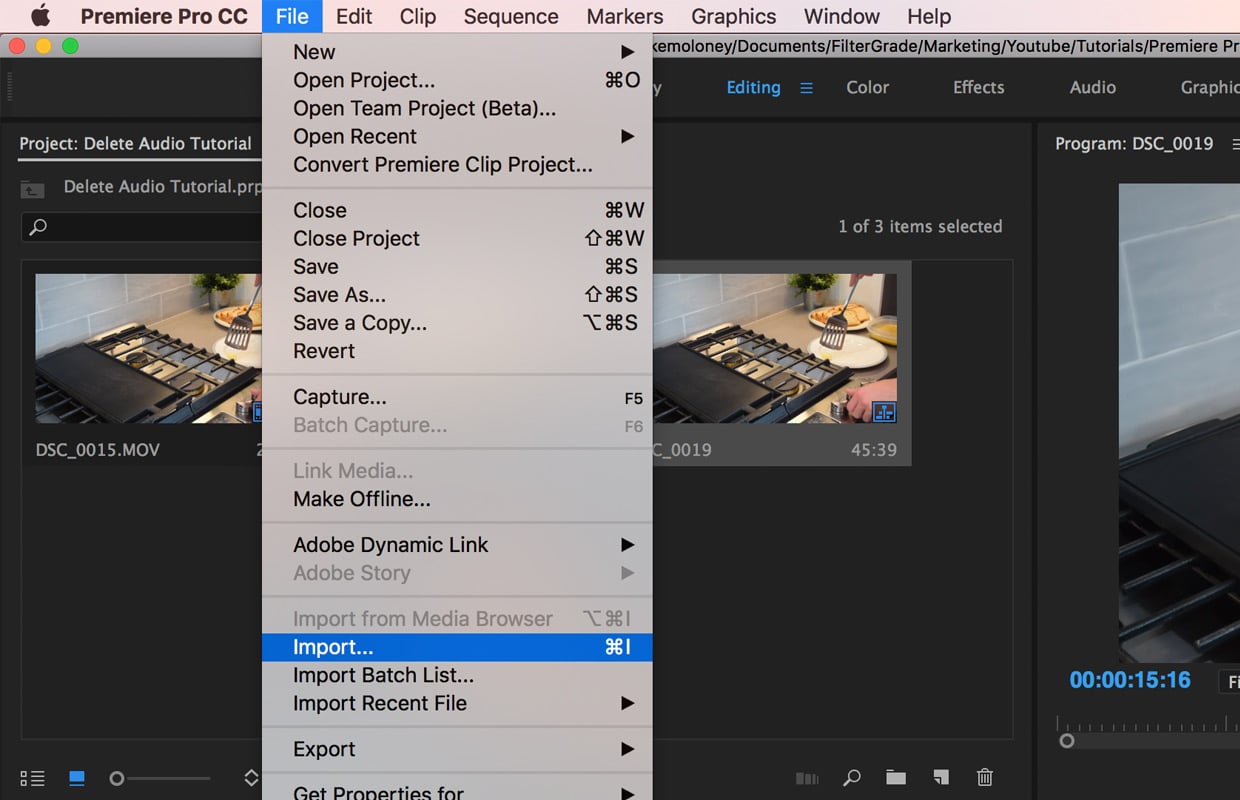Viewport: 1240px width, 800px height.
Task: Expand the Adobe Dynamic Link submenu
Action: point(457,545)
